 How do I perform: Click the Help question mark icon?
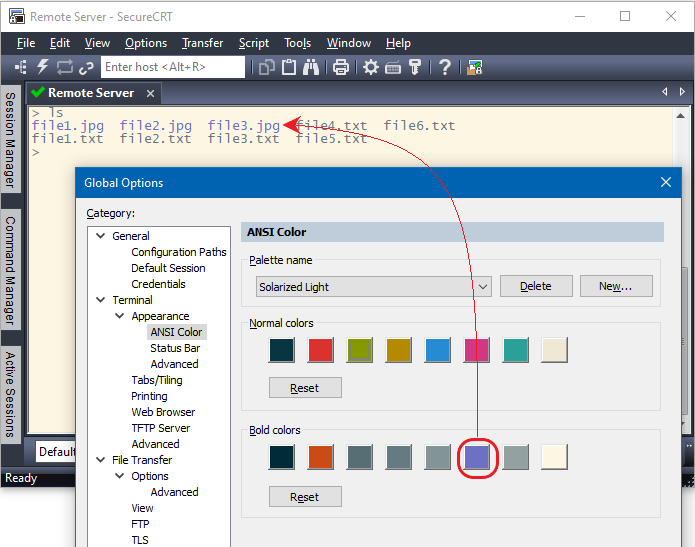(445, 67)
